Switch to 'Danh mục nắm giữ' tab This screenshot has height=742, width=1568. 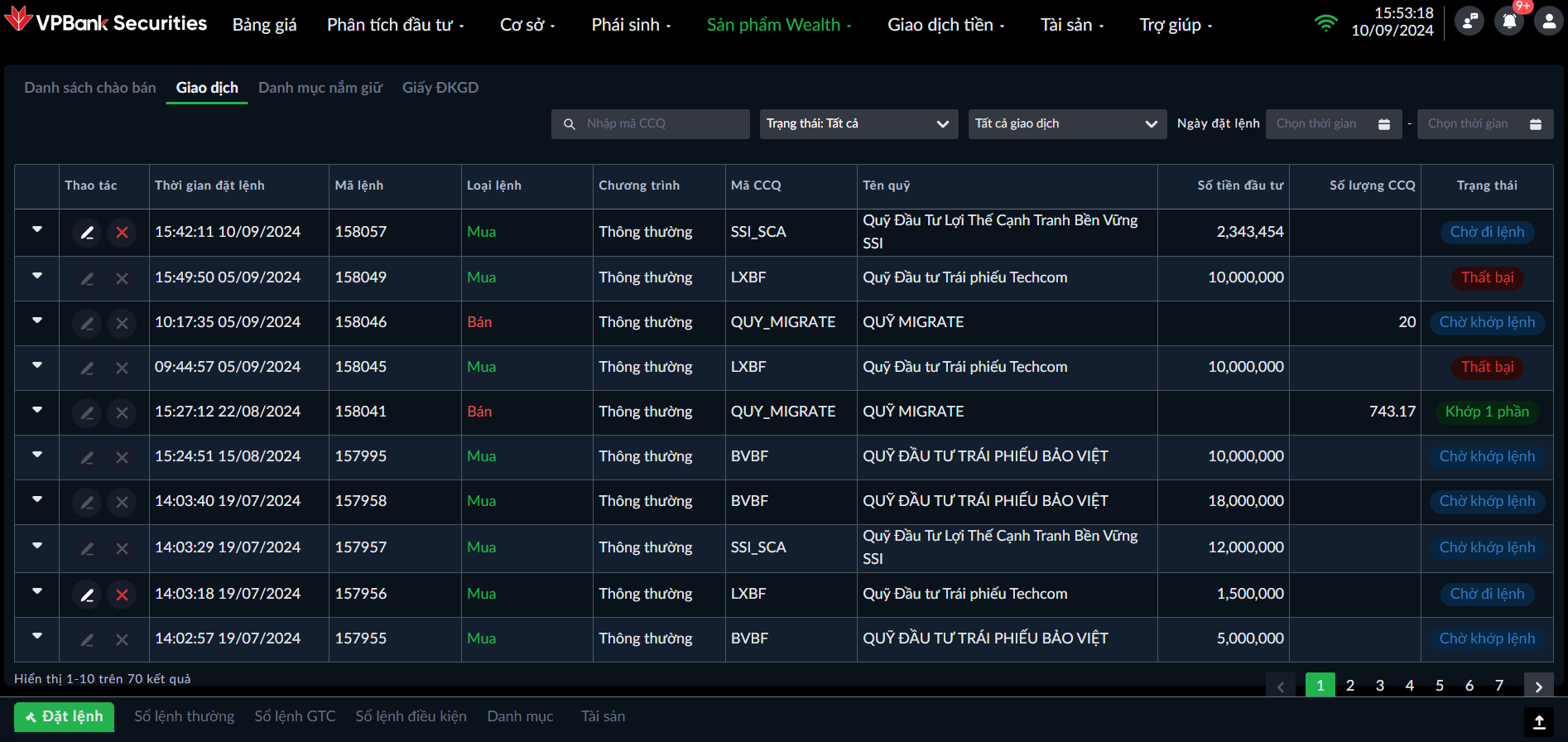coord(320,88)
